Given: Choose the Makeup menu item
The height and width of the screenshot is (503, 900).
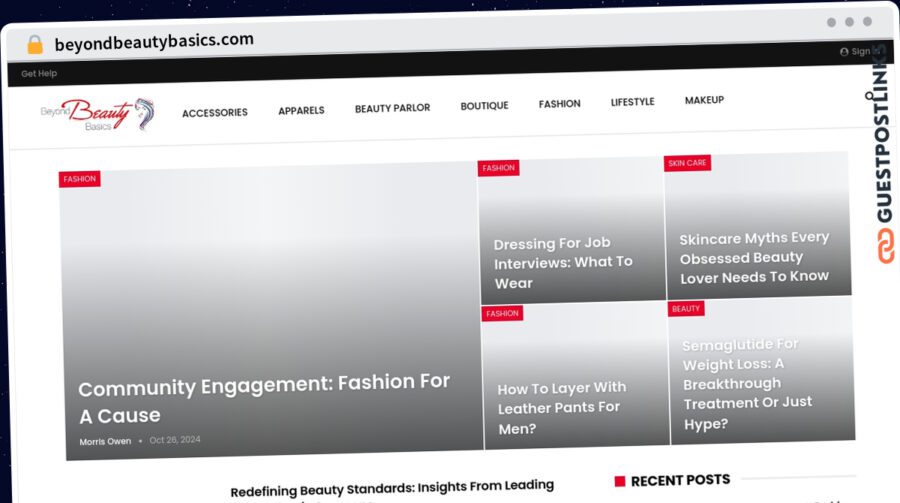Looking at the screenshot, I should (x=704, y=100).
